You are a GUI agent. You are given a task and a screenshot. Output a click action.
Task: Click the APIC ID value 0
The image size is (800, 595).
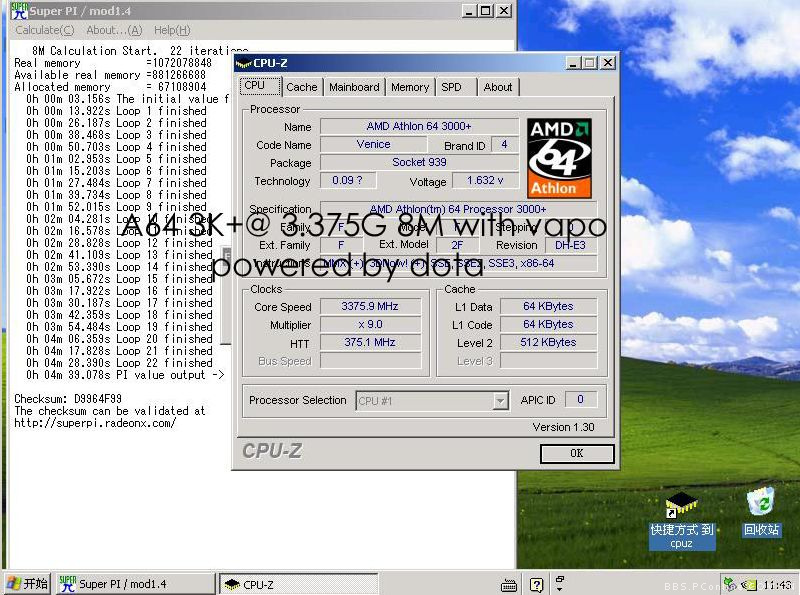click(x=581, y=400)
